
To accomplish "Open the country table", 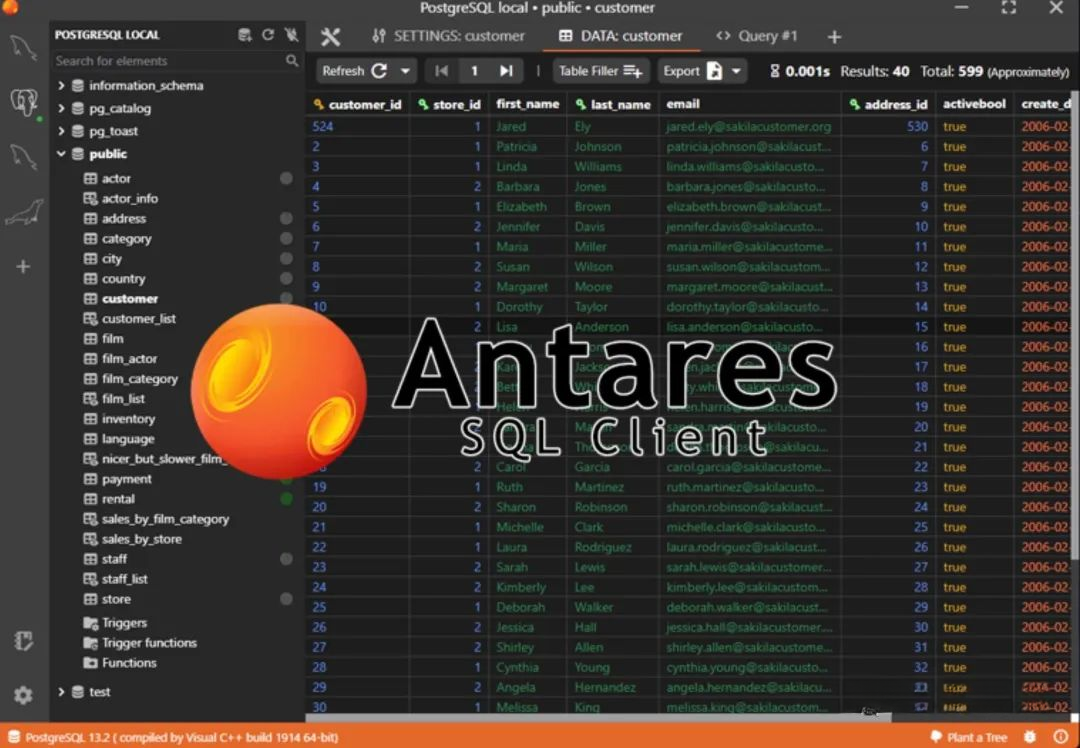I will point(123,278).
